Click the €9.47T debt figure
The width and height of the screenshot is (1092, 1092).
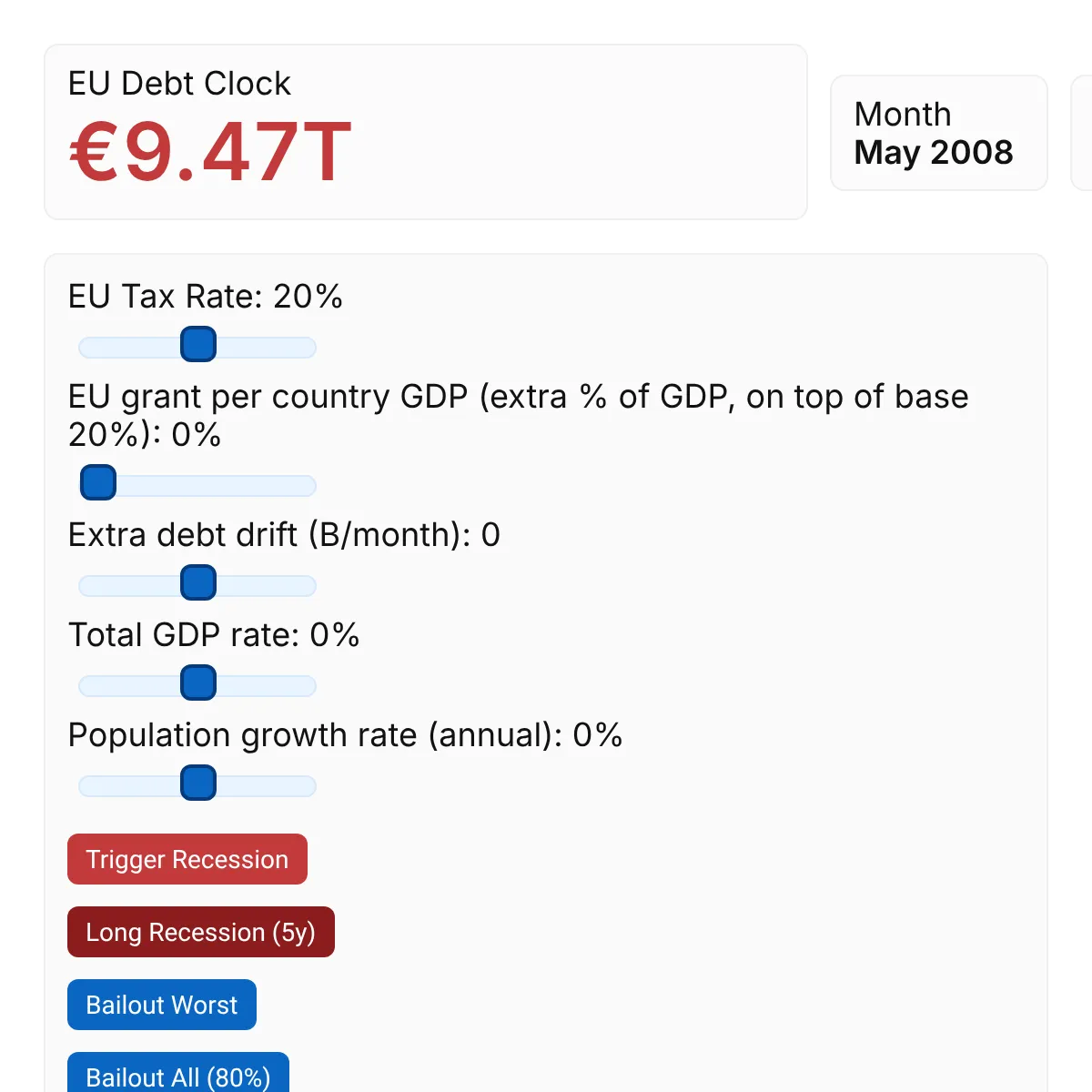(x=210, y=153)
